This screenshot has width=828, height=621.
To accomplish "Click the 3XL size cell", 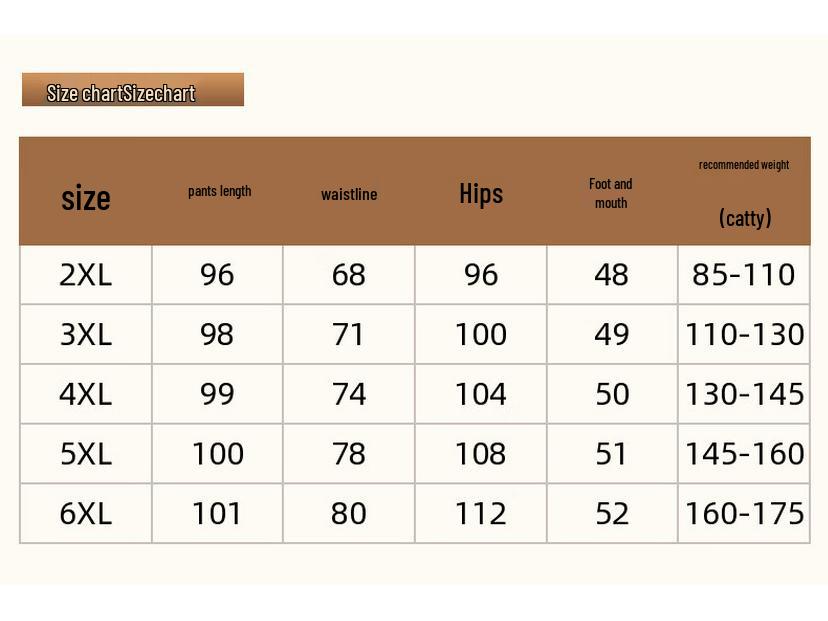I will [86, 334].
